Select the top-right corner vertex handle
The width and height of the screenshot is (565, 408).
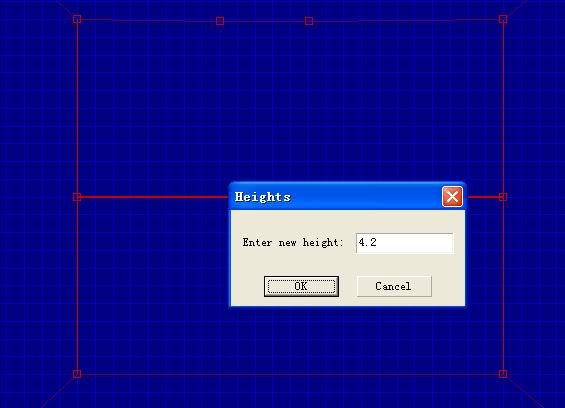pos(503,19)
